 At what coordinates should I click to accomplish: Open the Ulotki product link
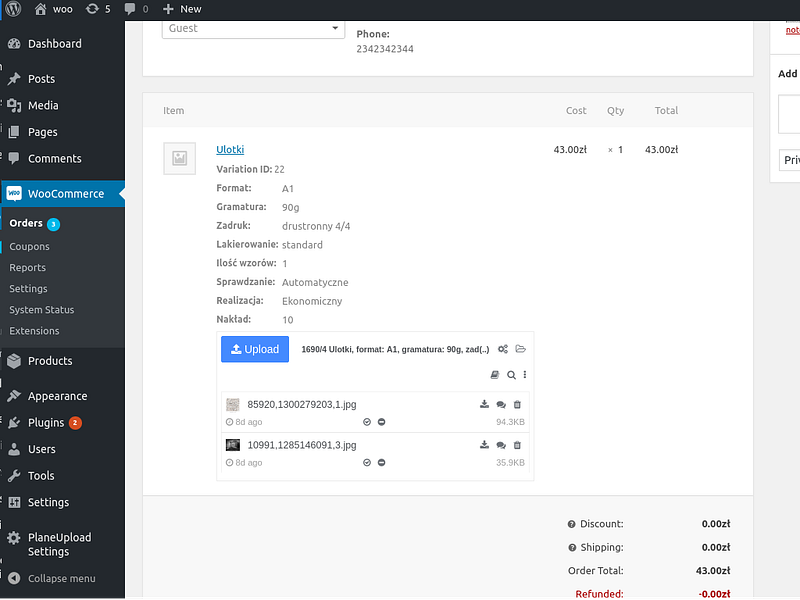click(230, 149)
